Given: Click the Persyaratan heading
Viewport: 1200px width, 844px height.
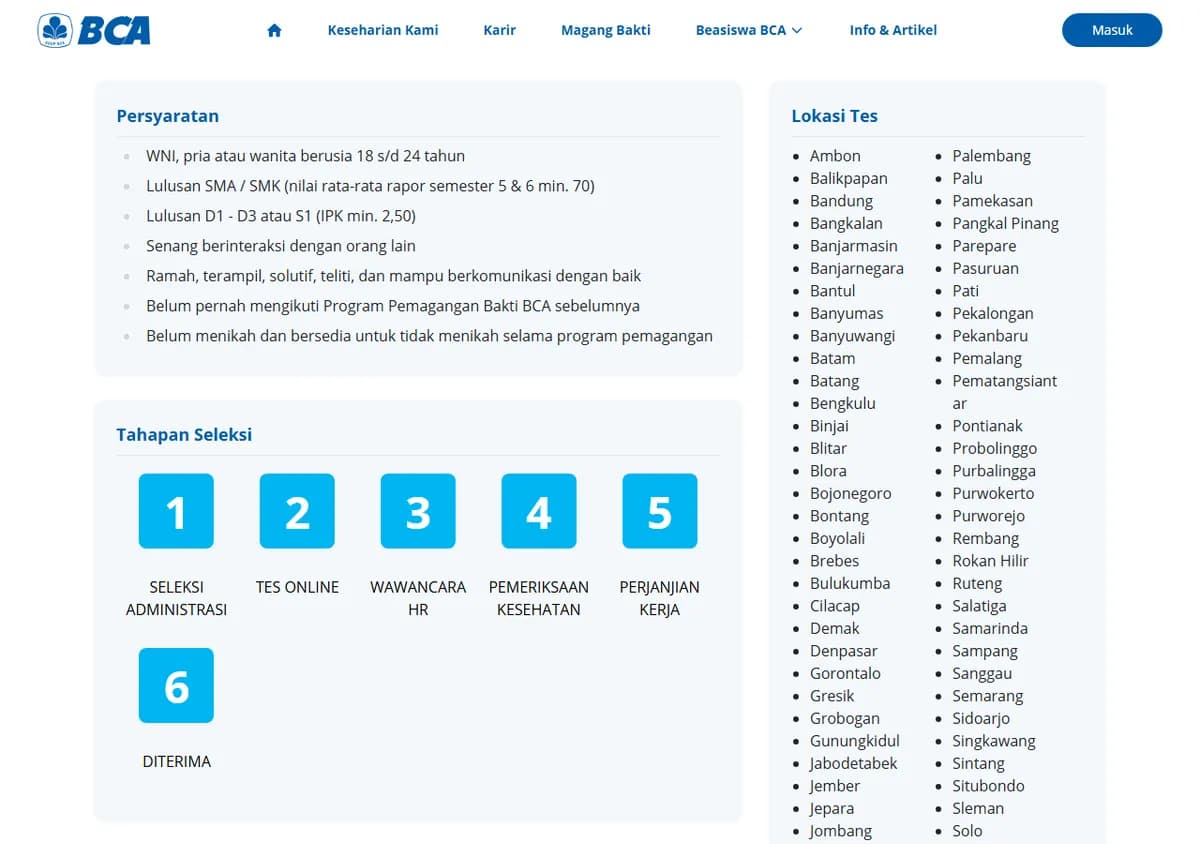Looking at the screenshot, I should [x=168, y=116].
